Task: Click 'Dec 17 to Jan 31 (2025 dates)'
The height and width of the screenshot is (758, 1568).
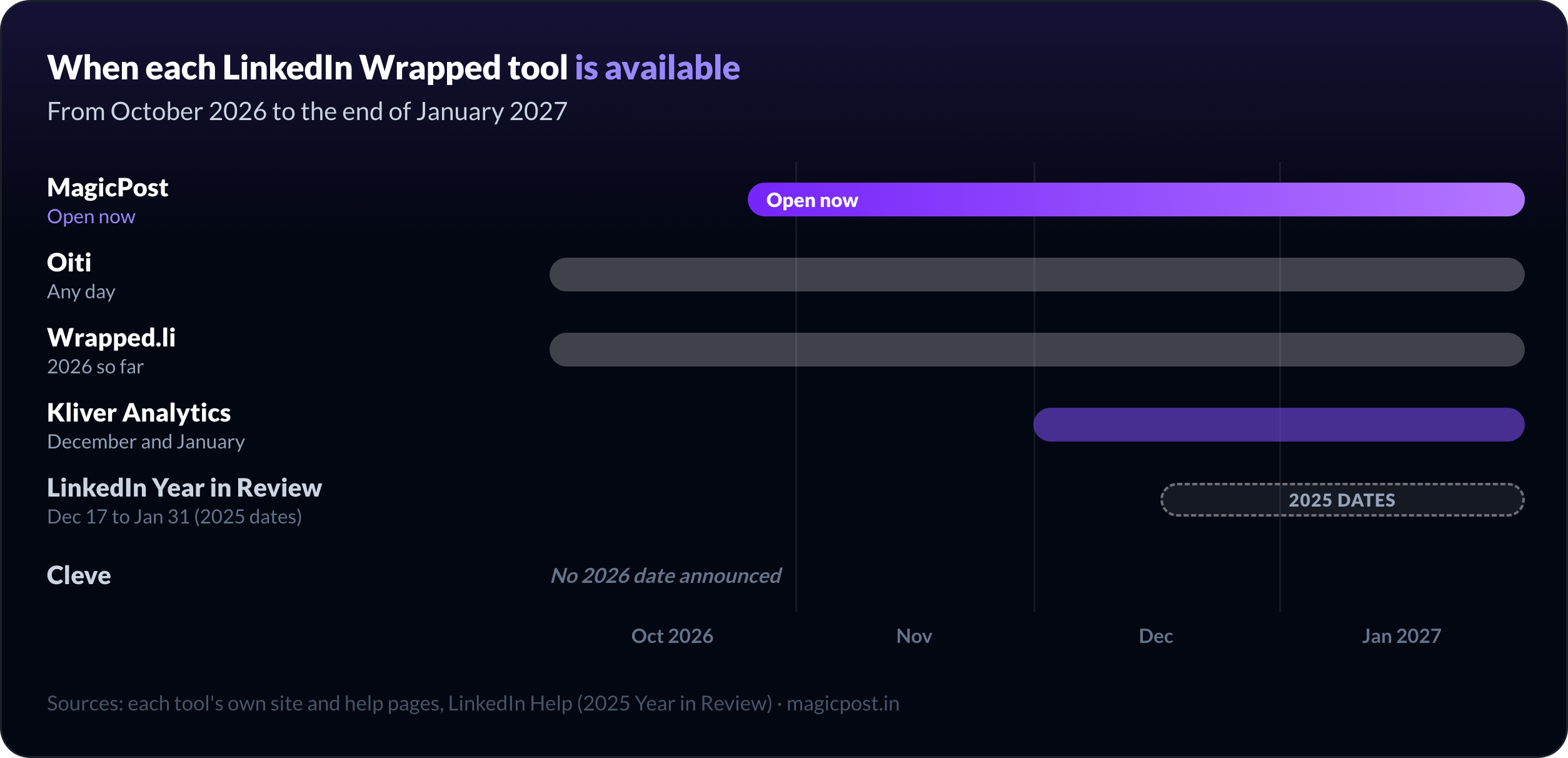Action: [x=174, y=517]
